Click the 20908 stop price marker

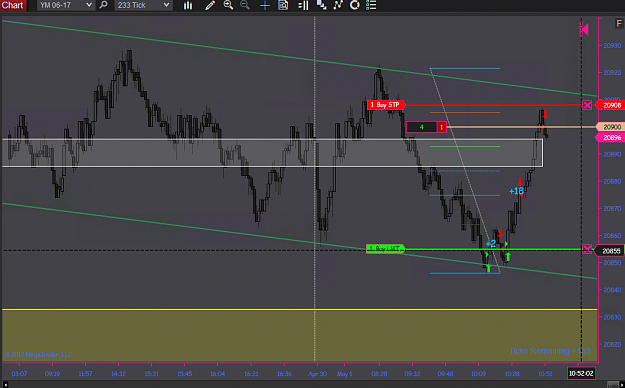point(610,105)
